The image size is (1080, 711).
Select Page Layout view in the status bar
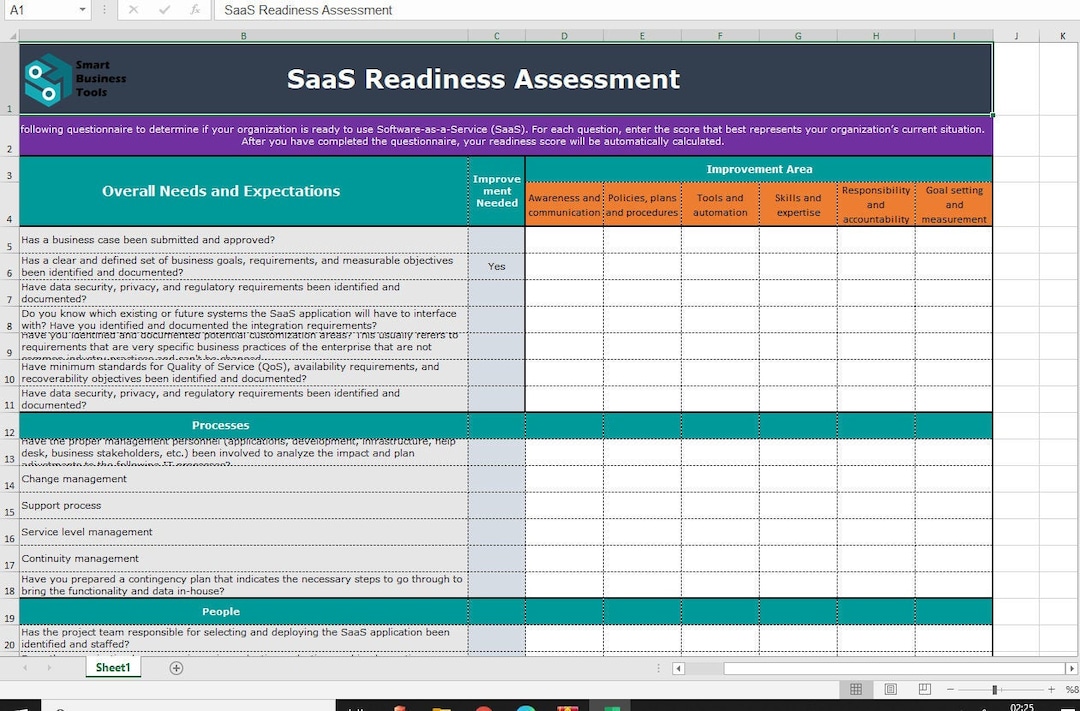point(889,689)
